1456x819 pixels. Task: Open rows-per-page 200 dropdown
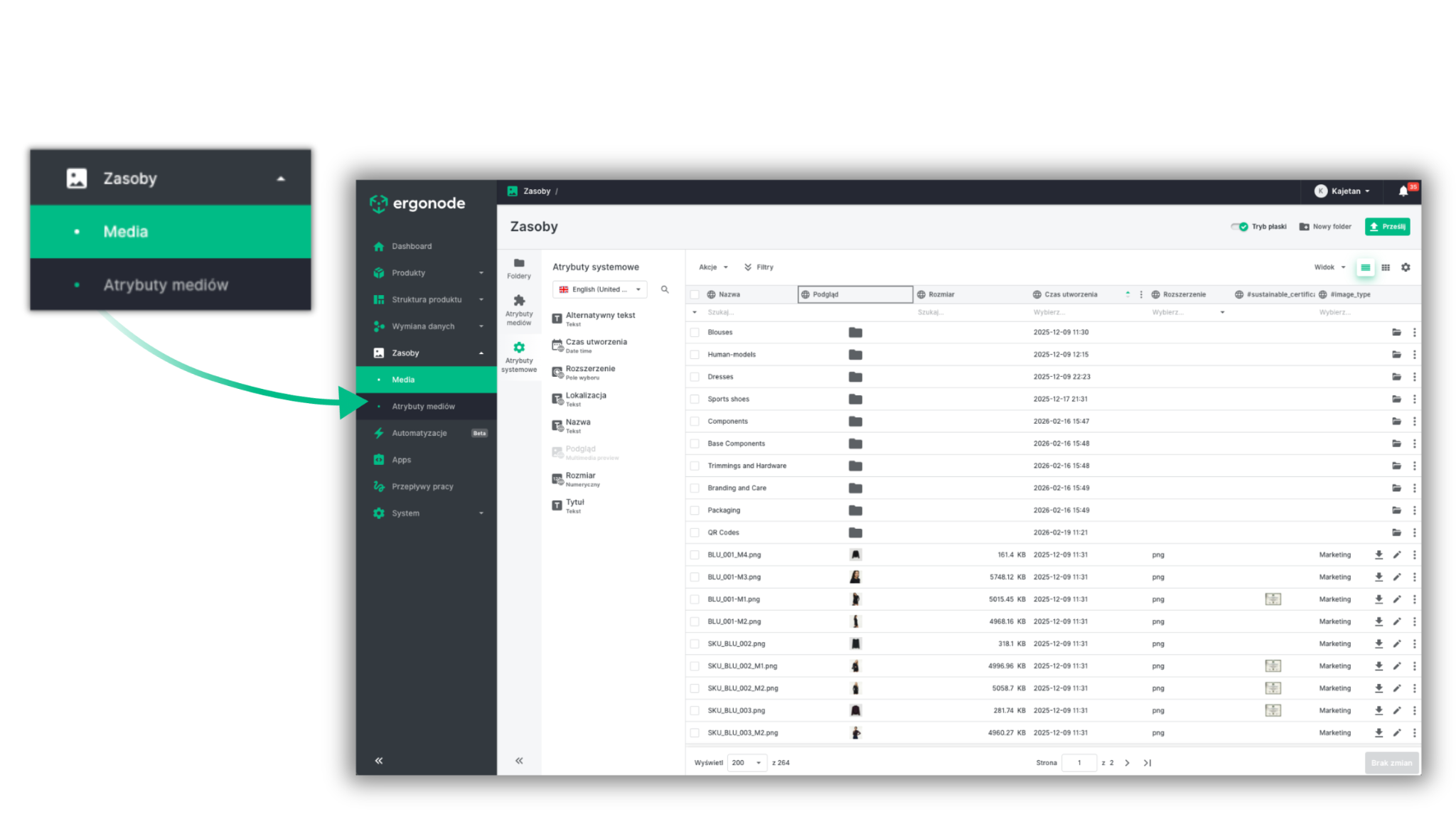coord(746,763)
